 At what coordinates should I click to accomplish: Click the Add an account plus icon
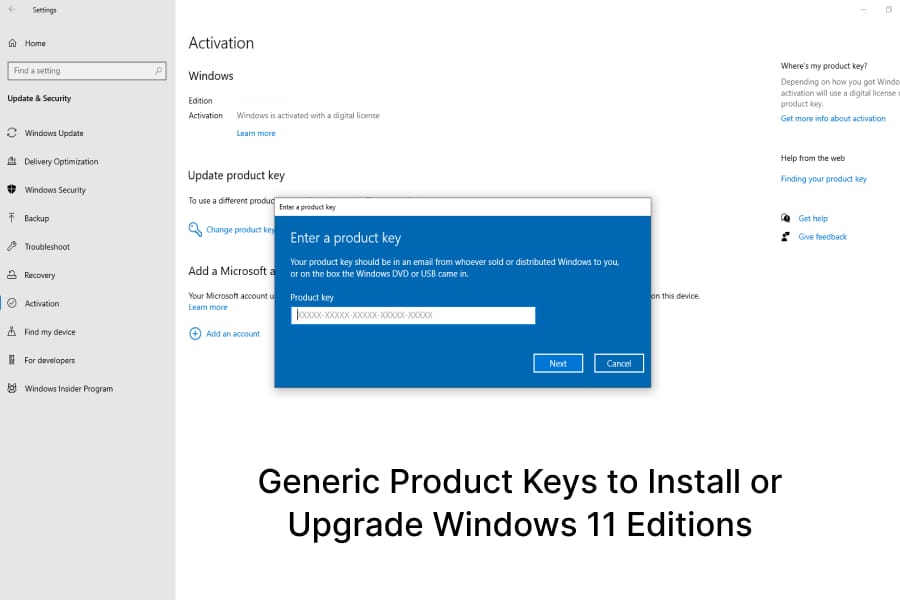tap(195, 334)
